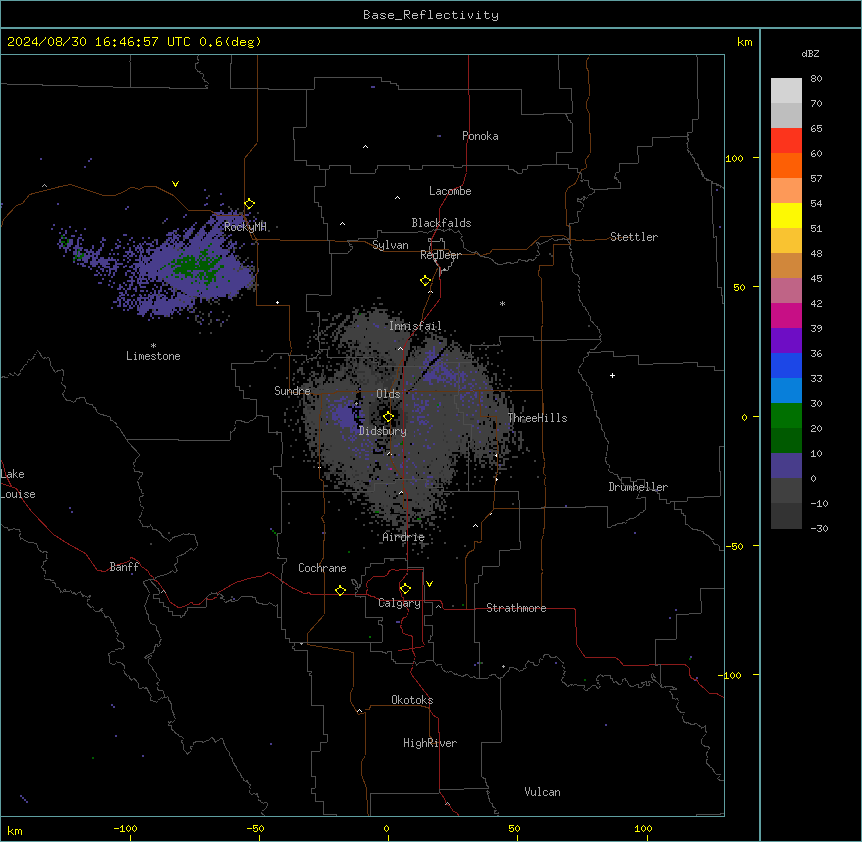
Task: Pick the blue 36 to 33 dBZ swatch
Action: click(x=786, y=365)
